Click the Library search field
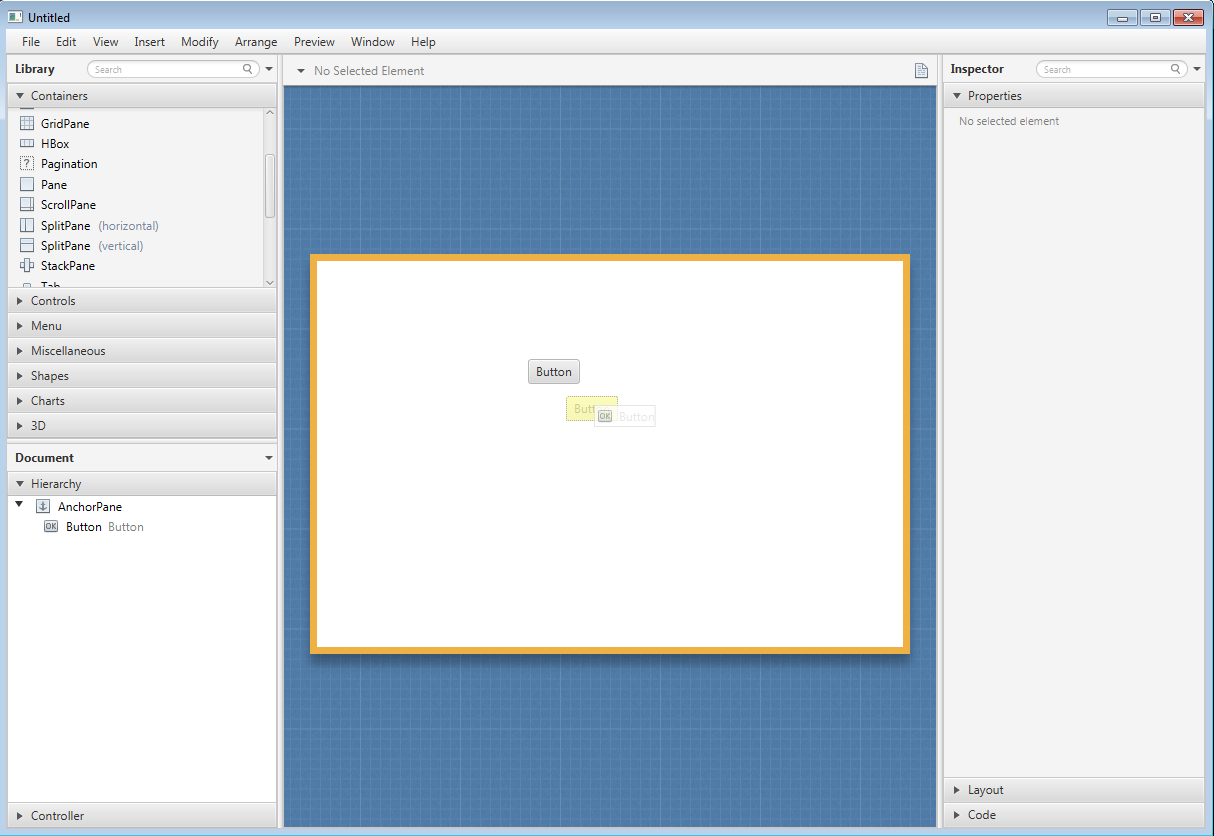 (167, 70)
